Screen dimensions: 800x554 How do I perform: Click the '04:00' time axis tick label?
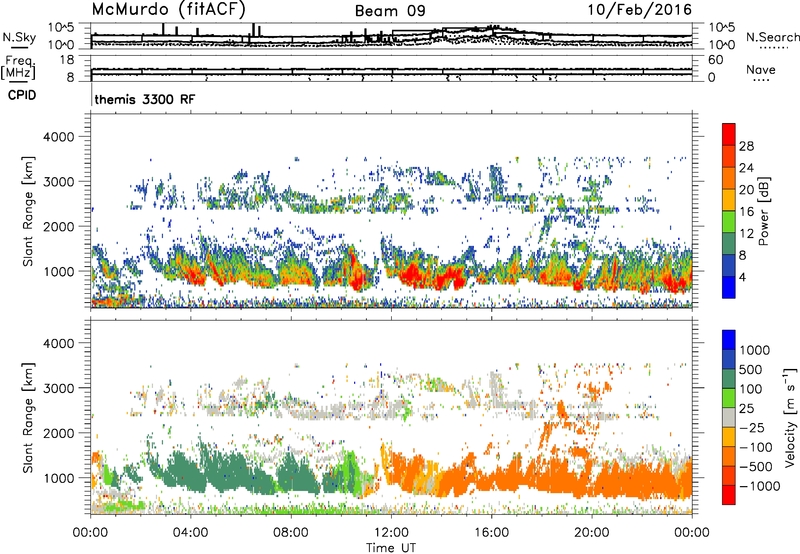[190, 533]
